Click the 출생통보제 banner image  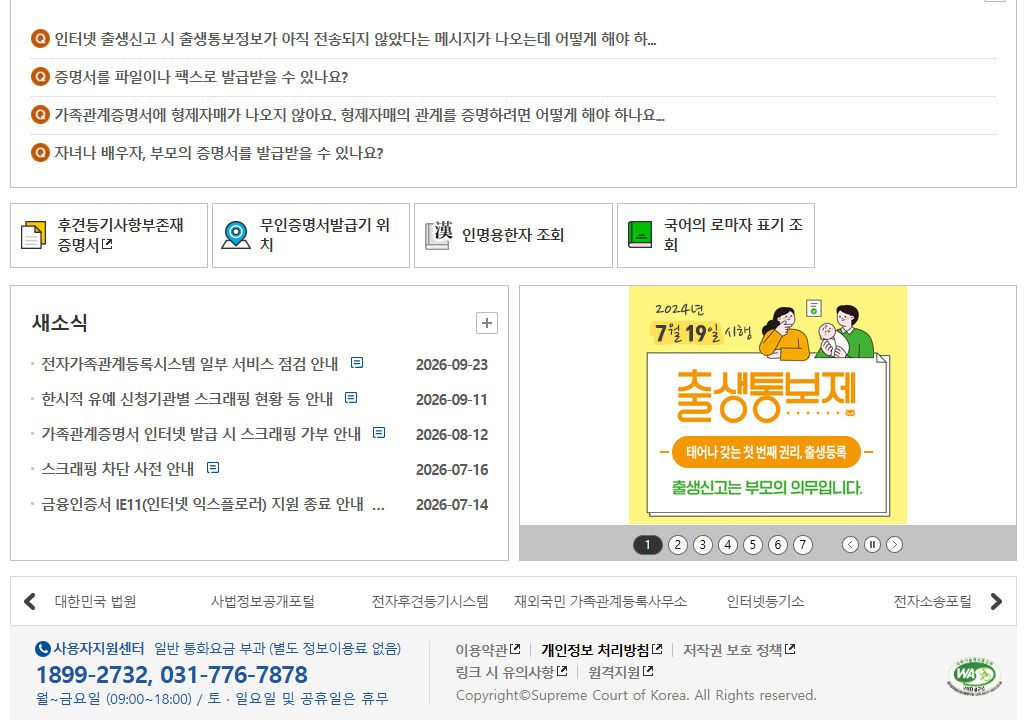768,405
